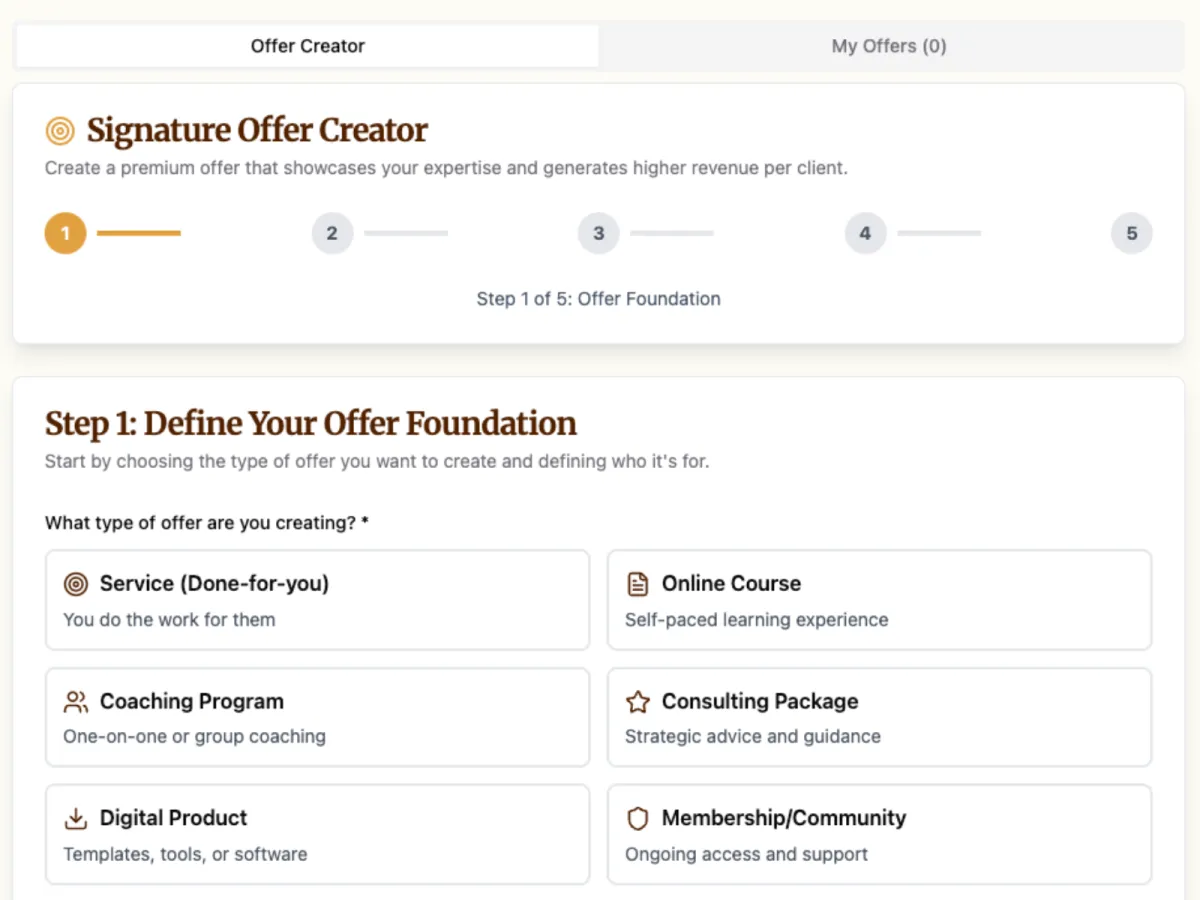The height and width of the screenshot is (900, 1200).
Task: Click the people icon for Coaching Program
Action: tap(76, 701)
